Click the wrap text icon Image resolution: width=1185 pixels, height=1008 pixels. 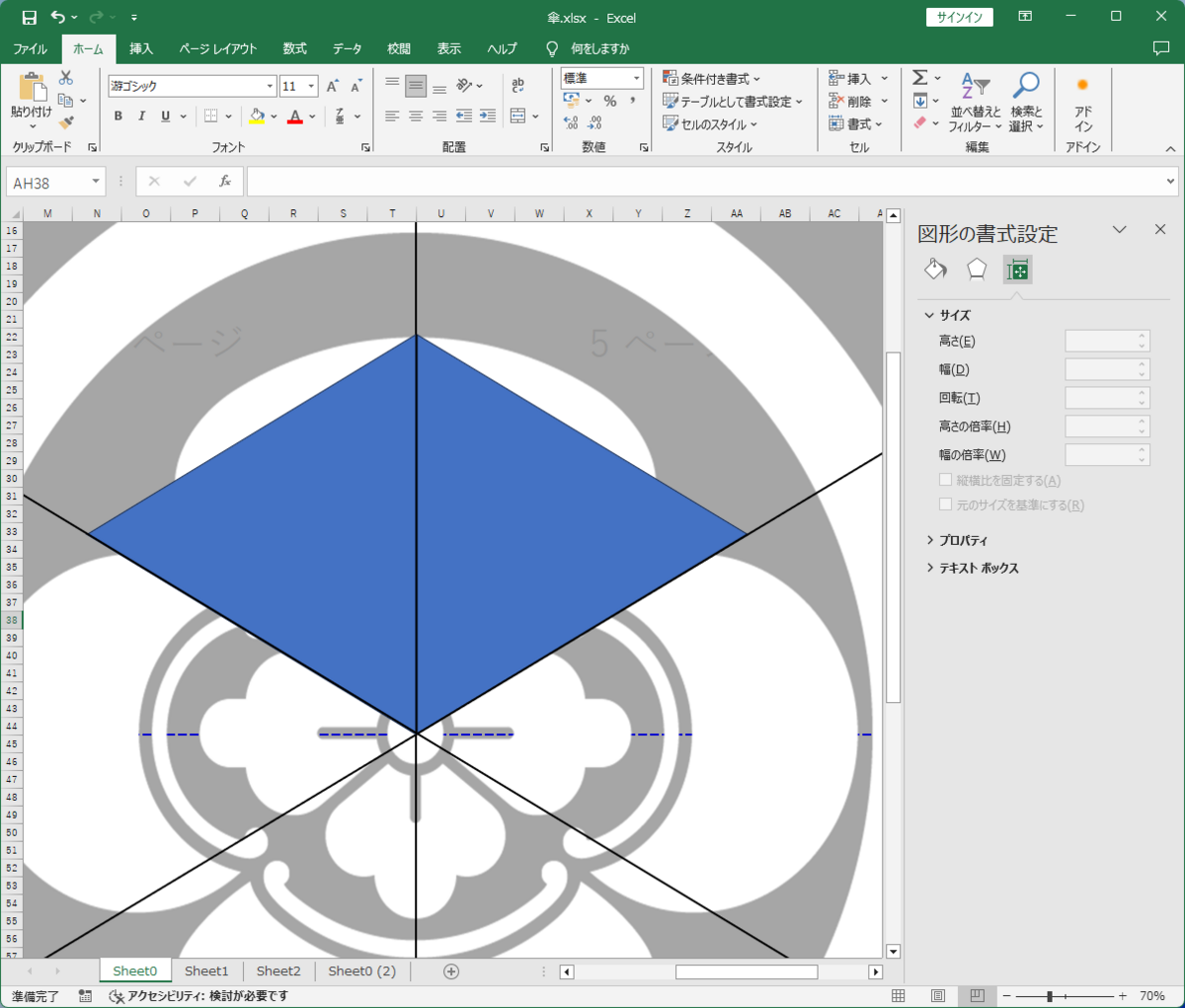coord(518,86)
